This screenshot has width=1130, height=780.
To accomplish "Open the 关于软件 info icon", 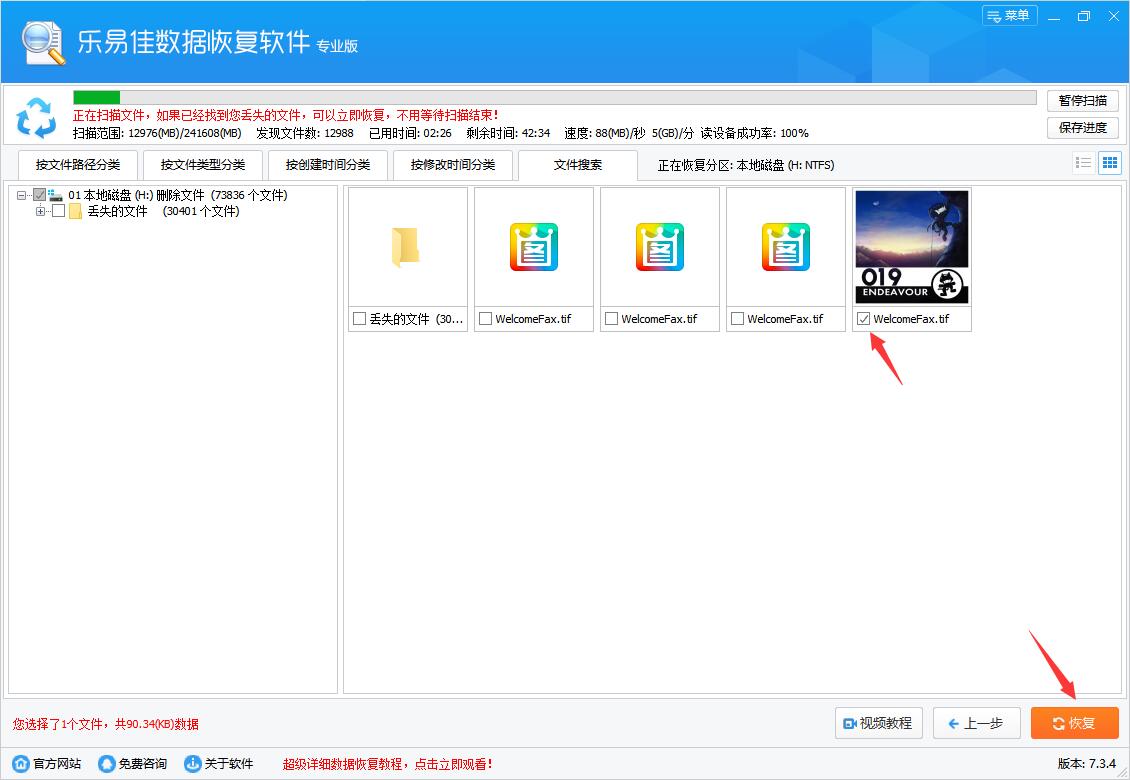I will coord(190,762).
